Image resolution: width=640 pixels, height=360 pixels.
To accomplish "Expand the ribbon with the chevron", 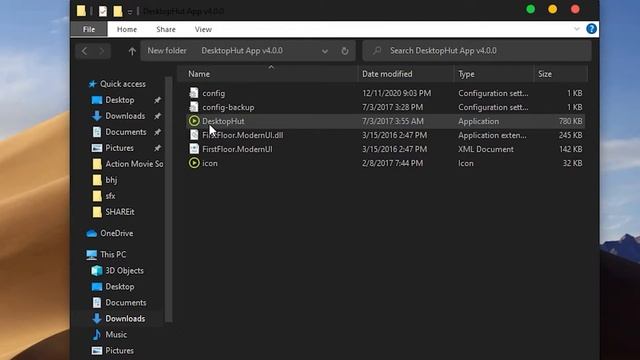I will pyautogui.click(x=576, y=29).
